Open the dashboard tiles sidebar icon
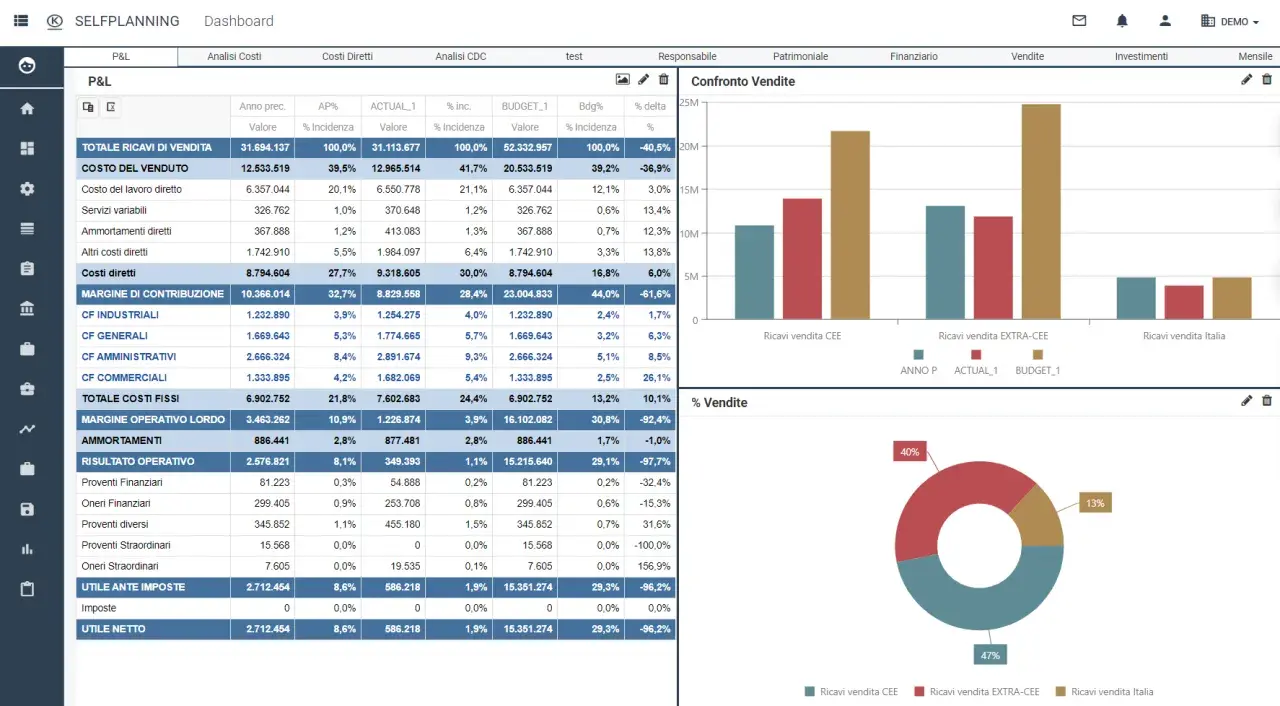Viewport: 1280px width, 706px height. coord(27,148)
